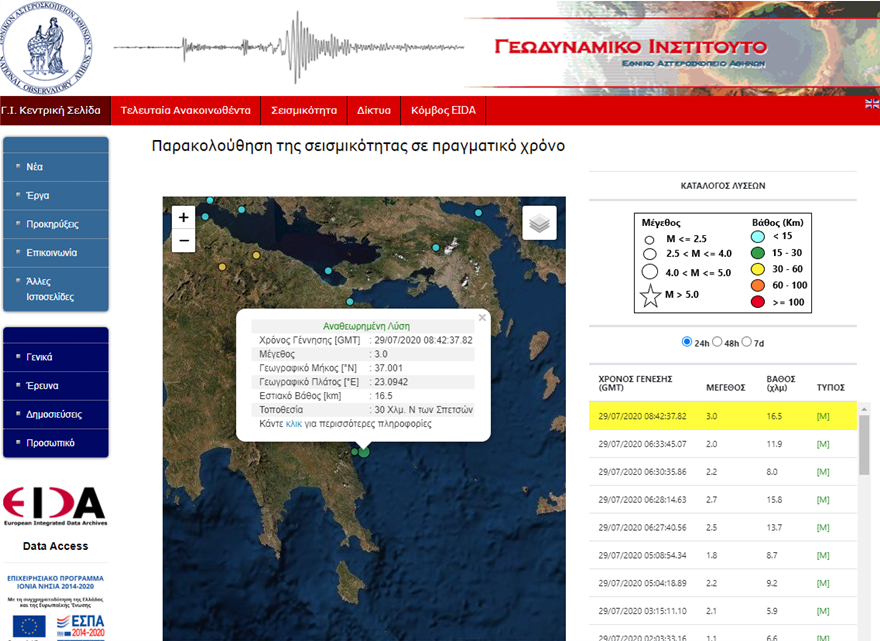
Task: Select the 48h time range
Action: pos(717,342)
